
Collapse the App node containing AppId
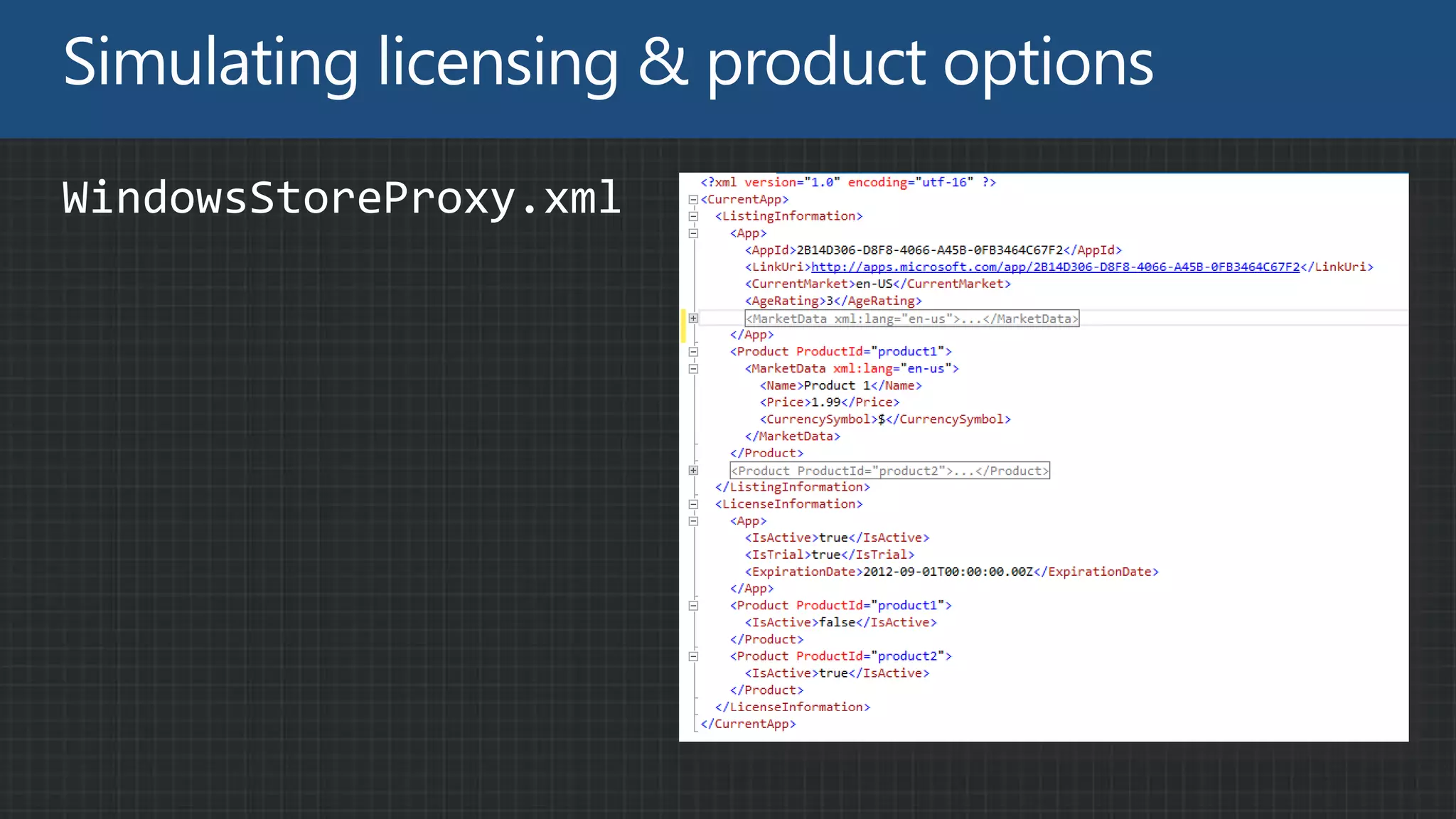693,233
